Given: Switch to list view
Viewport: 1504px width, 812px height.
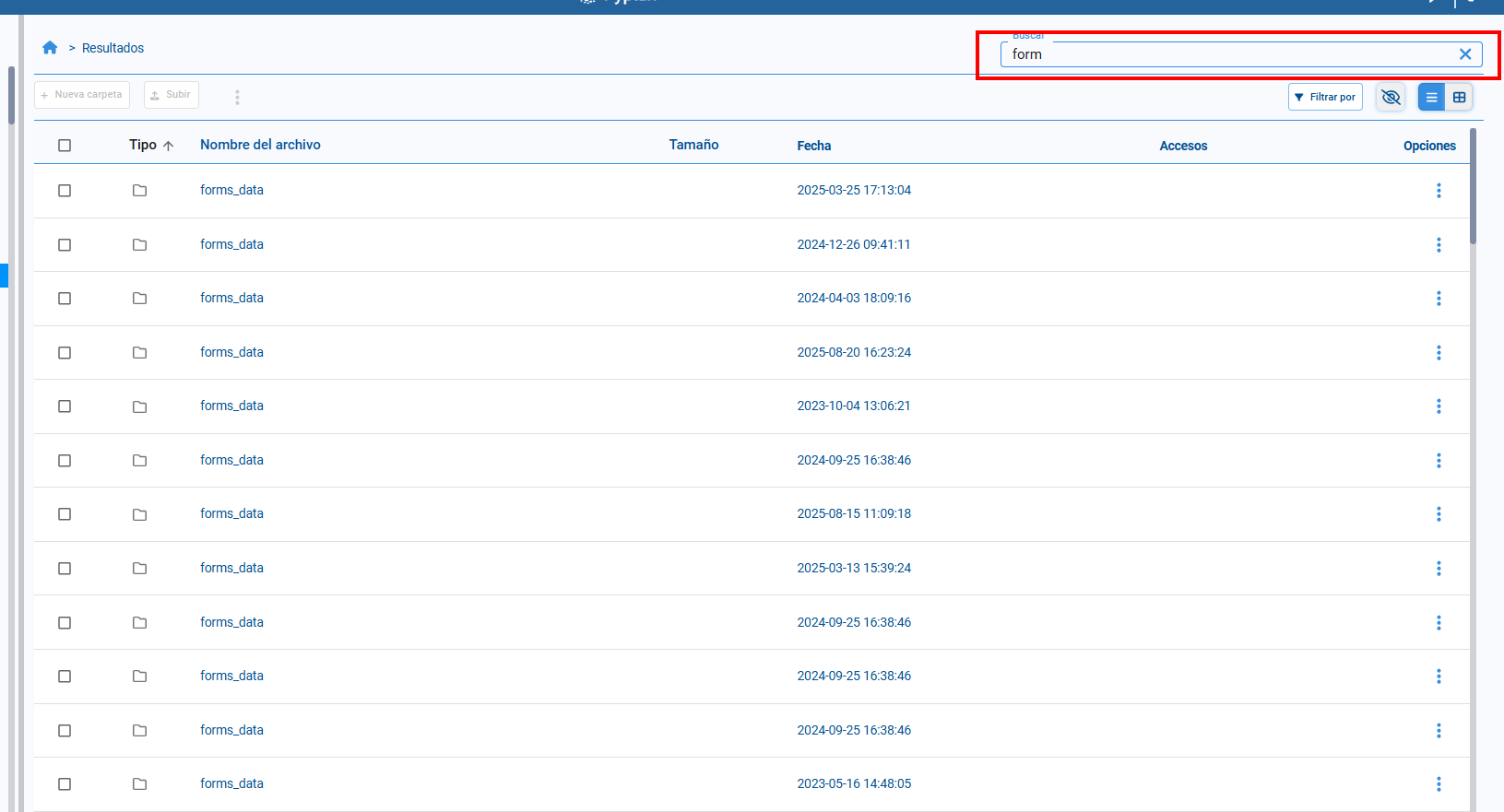Looking at the screenshot, I should pyautogui.click(x=1431, y=97).
